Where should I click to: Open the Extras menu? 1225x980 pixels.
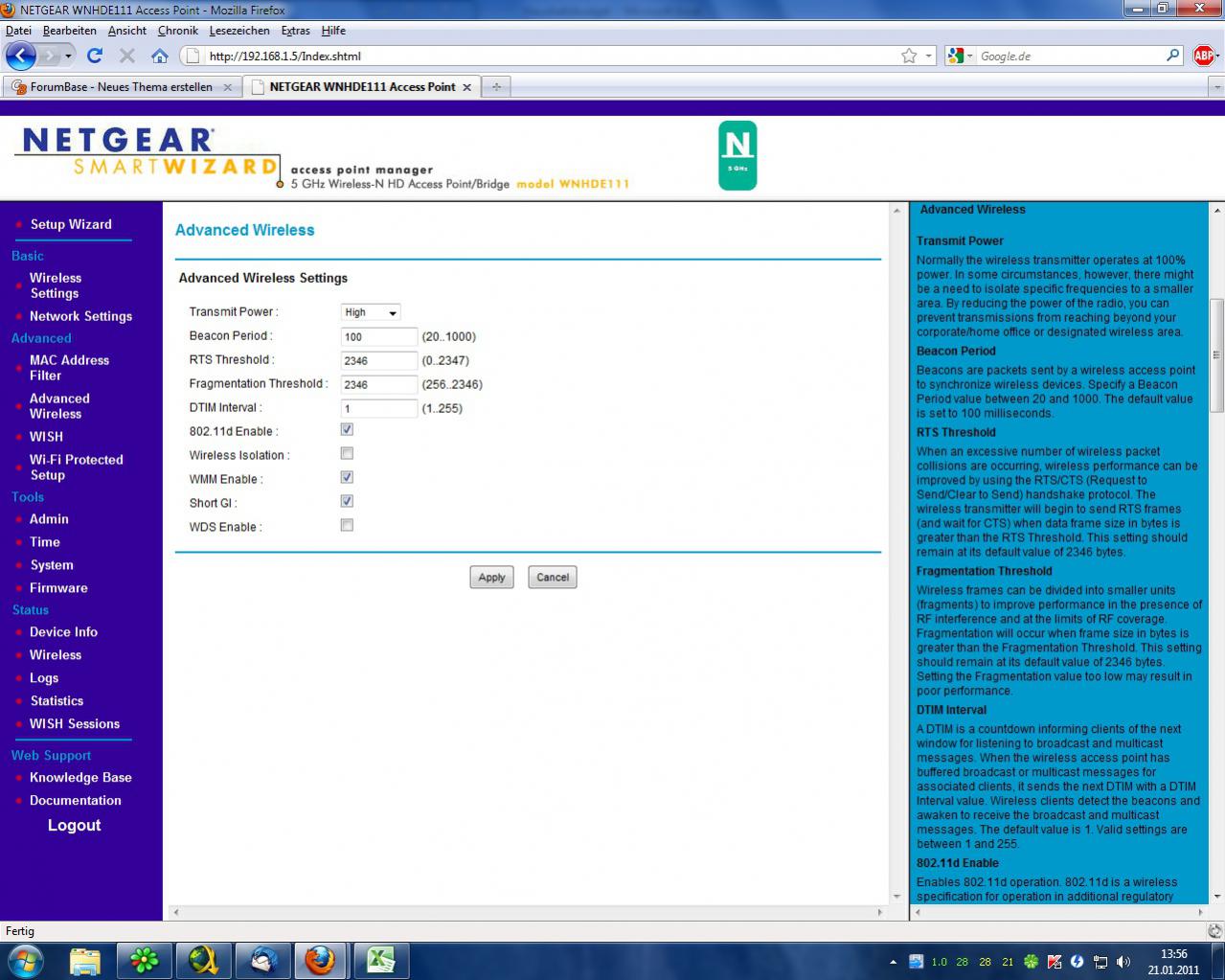click(295, 31)
